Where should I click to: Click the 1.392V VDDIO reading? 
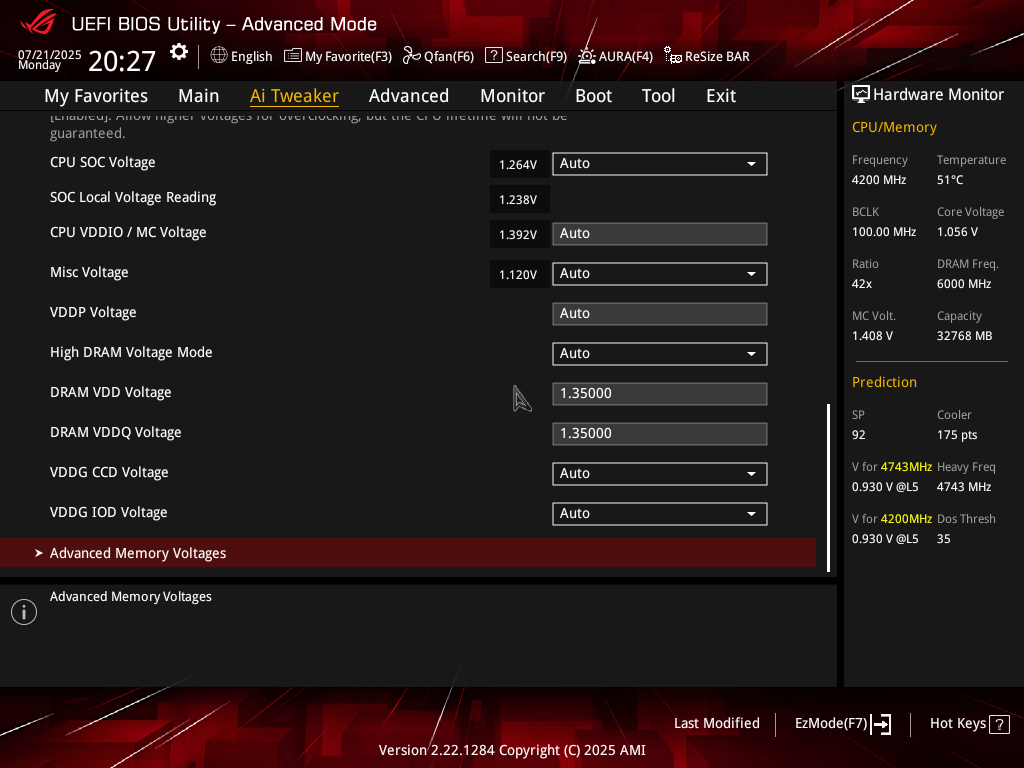[519, 234]
